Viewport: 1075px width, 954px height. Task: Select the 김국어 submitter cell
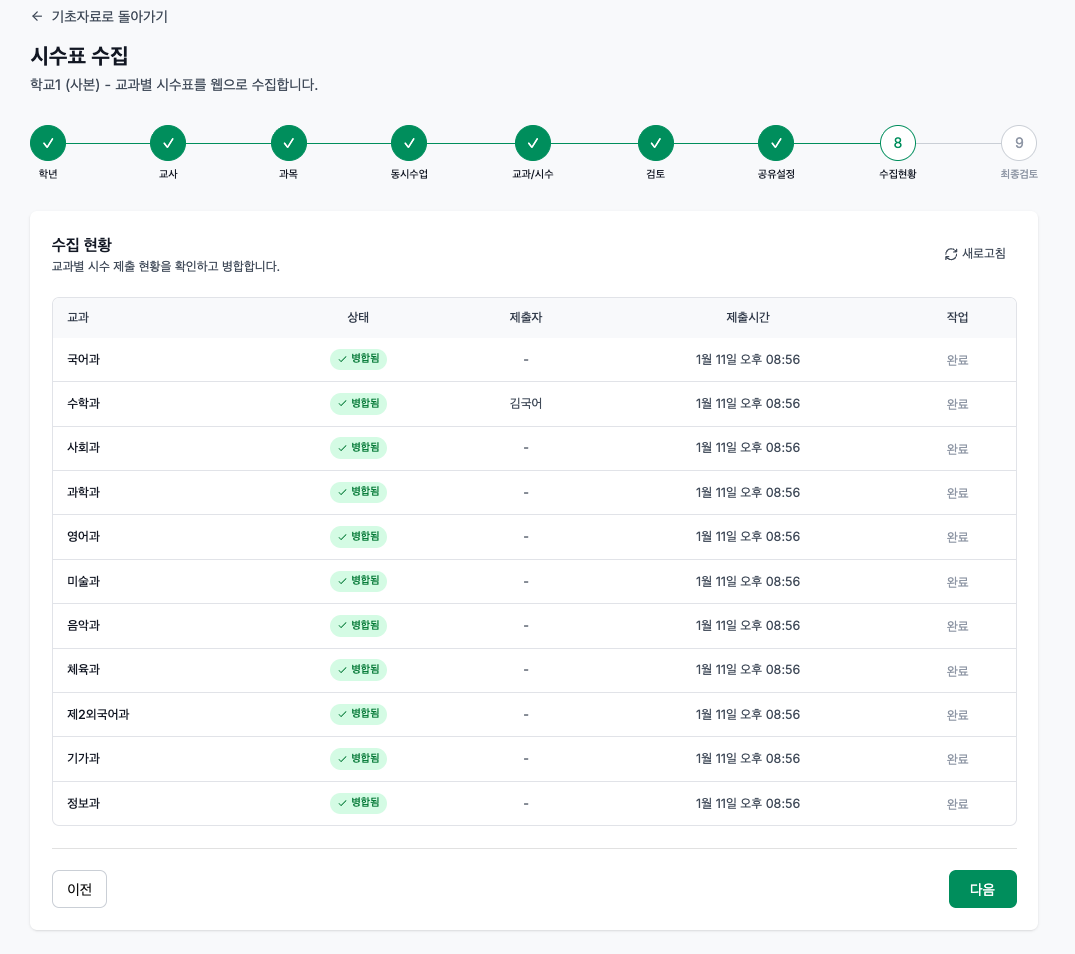click(x=525, y=404)
